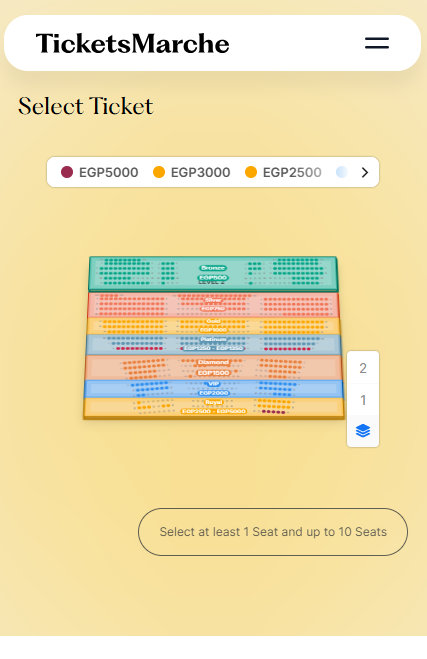Select the Diamond EGP1500 section
The image size is (427, 659).
pyautogui.click(x=213, y=367)
